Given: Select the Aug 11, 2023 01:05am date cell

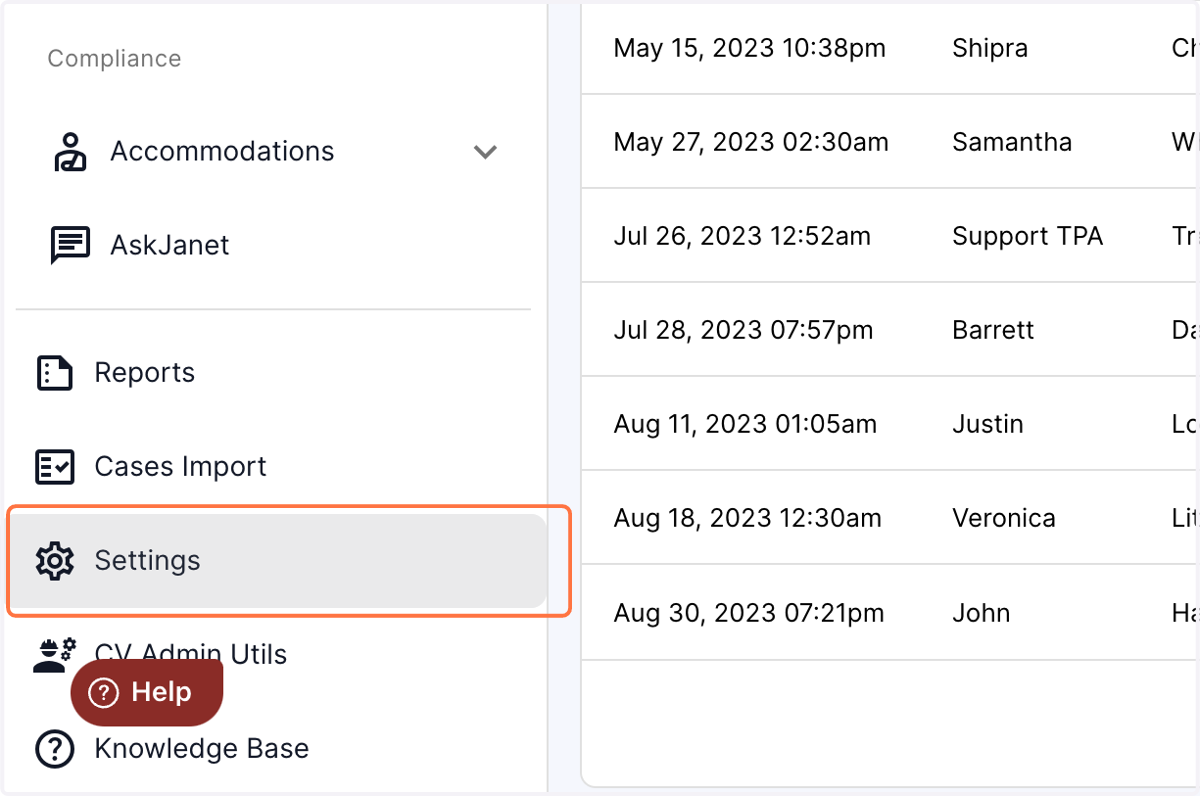Looking at the screenshot, I should (745, 424).
